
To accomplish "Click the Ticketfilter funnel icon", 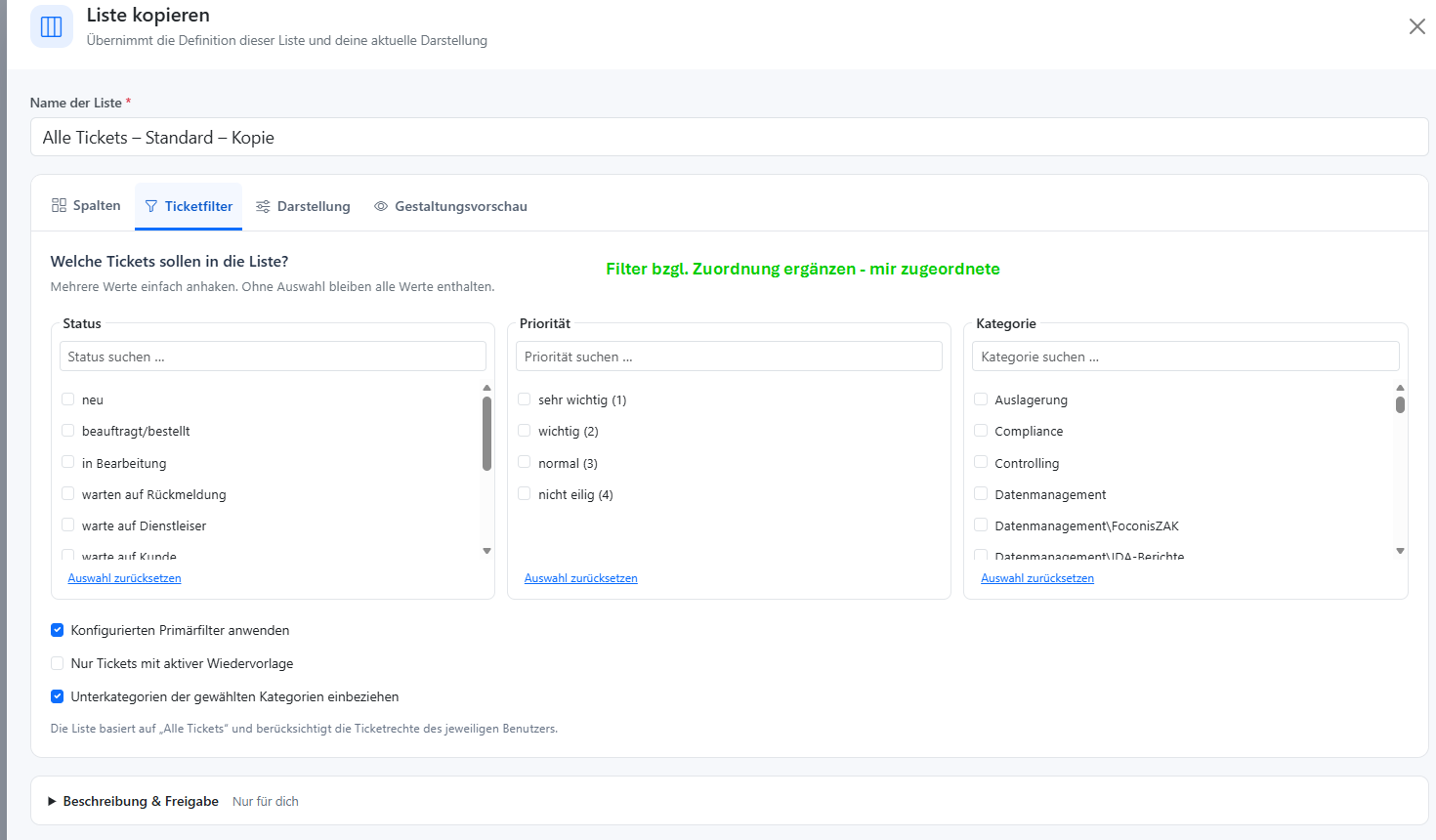I will tap(151, 206).
